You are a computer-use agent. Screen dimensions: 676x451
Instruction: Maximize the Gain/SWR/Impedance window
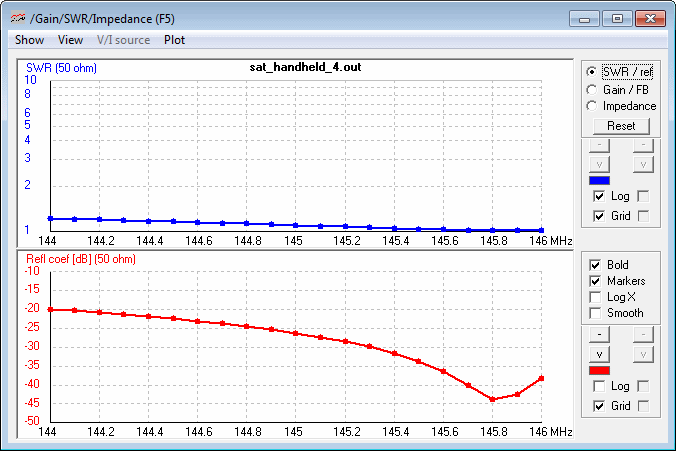[617, 19]
